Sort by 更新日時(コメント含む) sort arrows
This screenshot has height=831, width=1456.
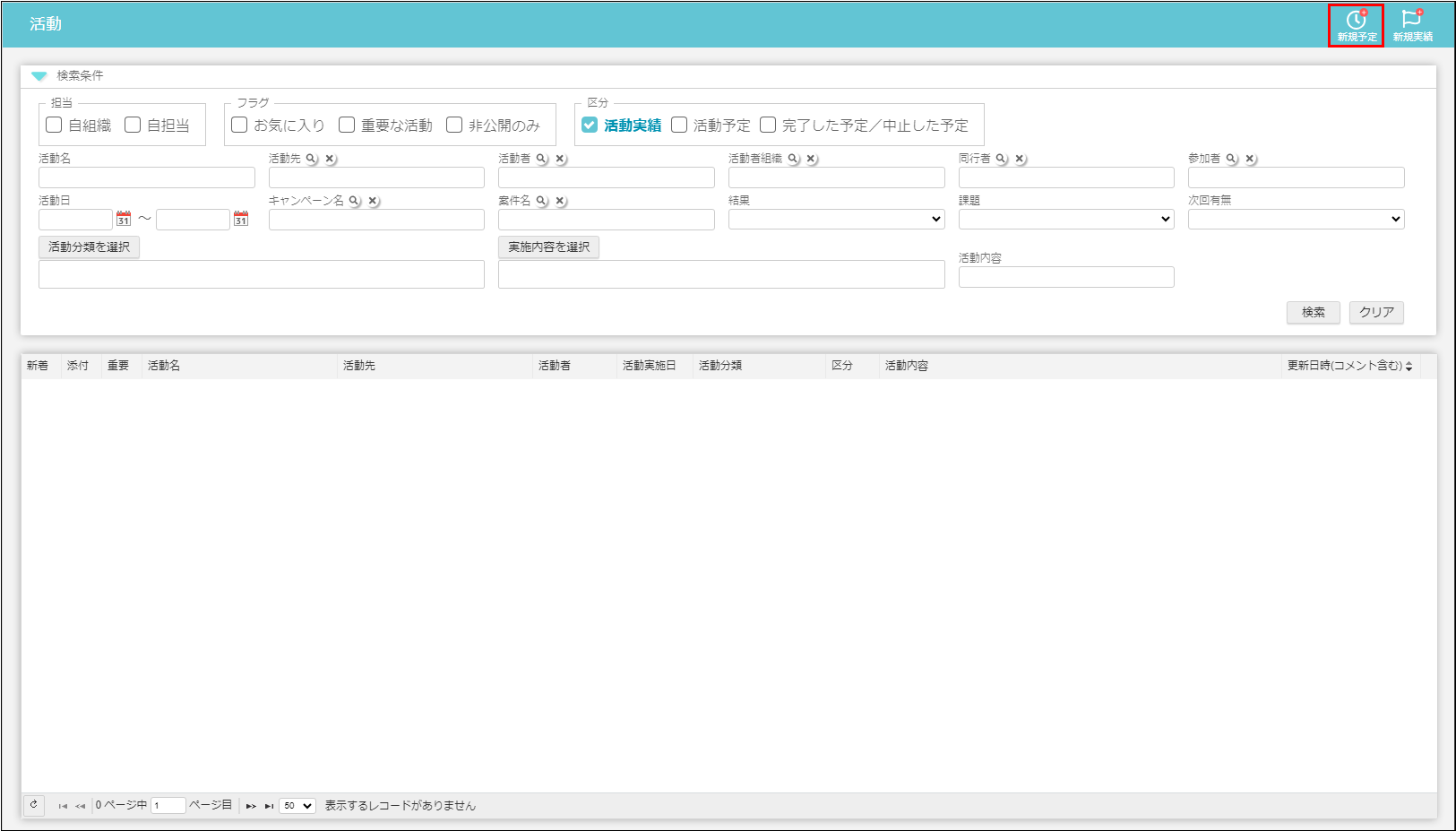pyautogui.click(x=1409, y=366)
